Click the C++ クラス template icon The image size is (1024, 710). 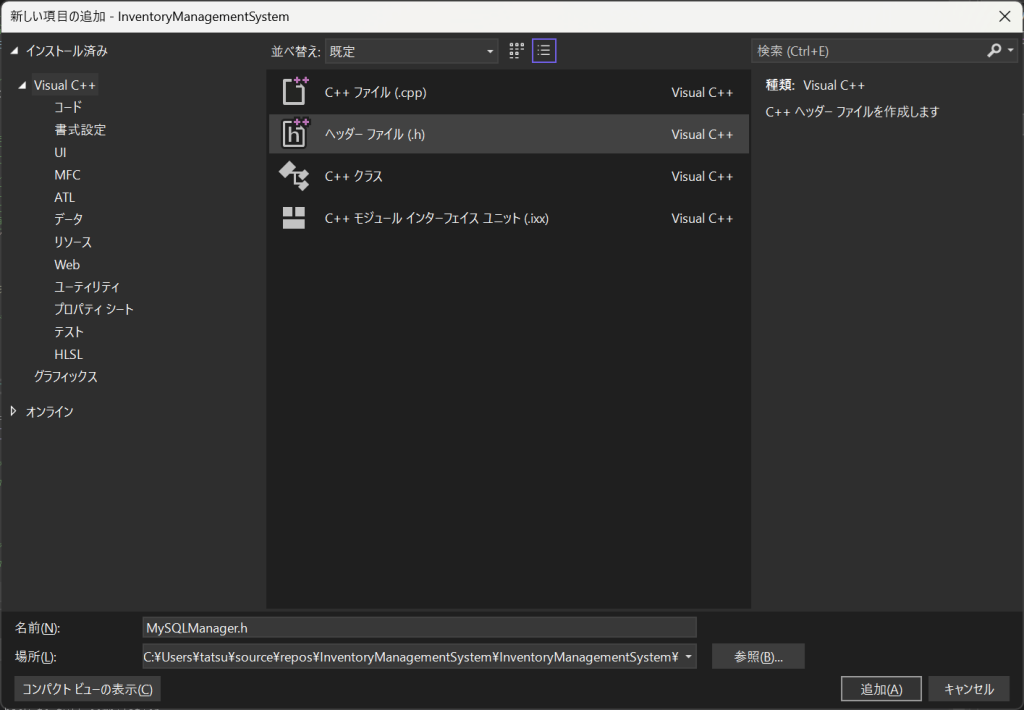(x=294, y=176)
